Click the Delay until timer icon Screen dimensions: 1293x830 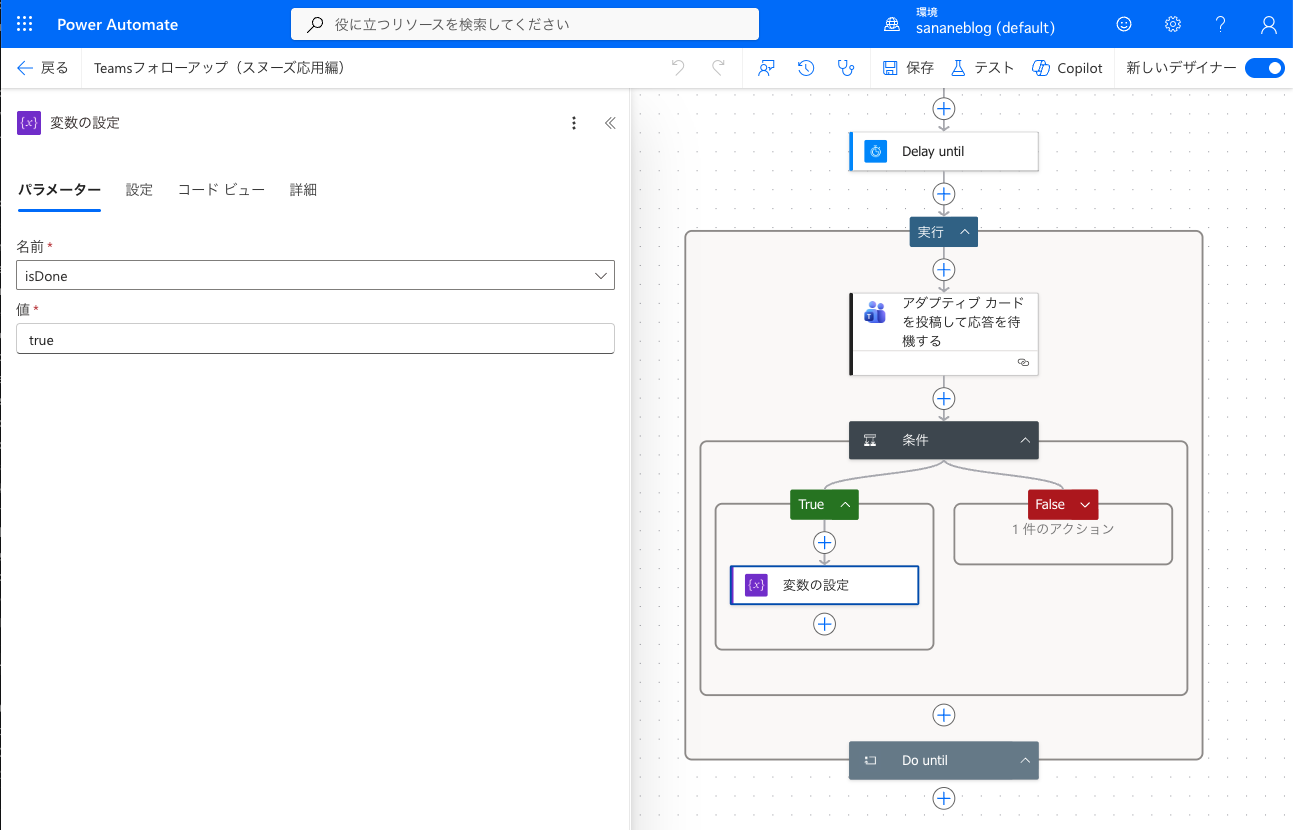pyautogui.click(x=876, y=151)
